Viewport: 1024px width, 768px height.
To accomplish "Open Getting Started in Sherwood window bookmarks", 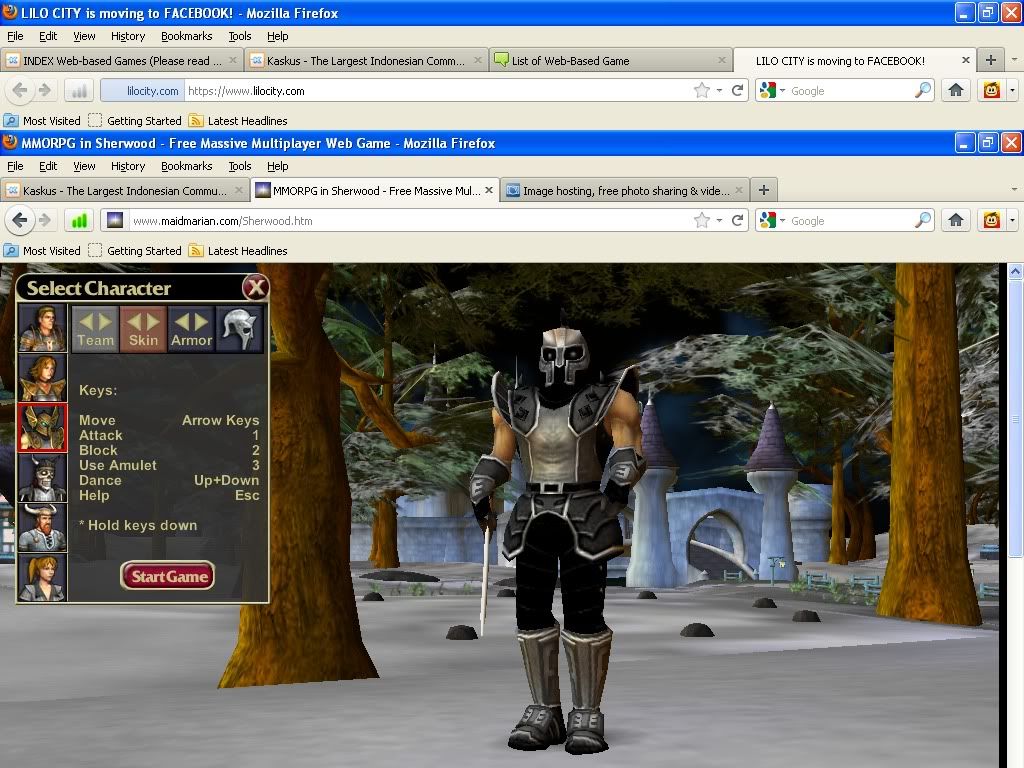I will point(135,251).
